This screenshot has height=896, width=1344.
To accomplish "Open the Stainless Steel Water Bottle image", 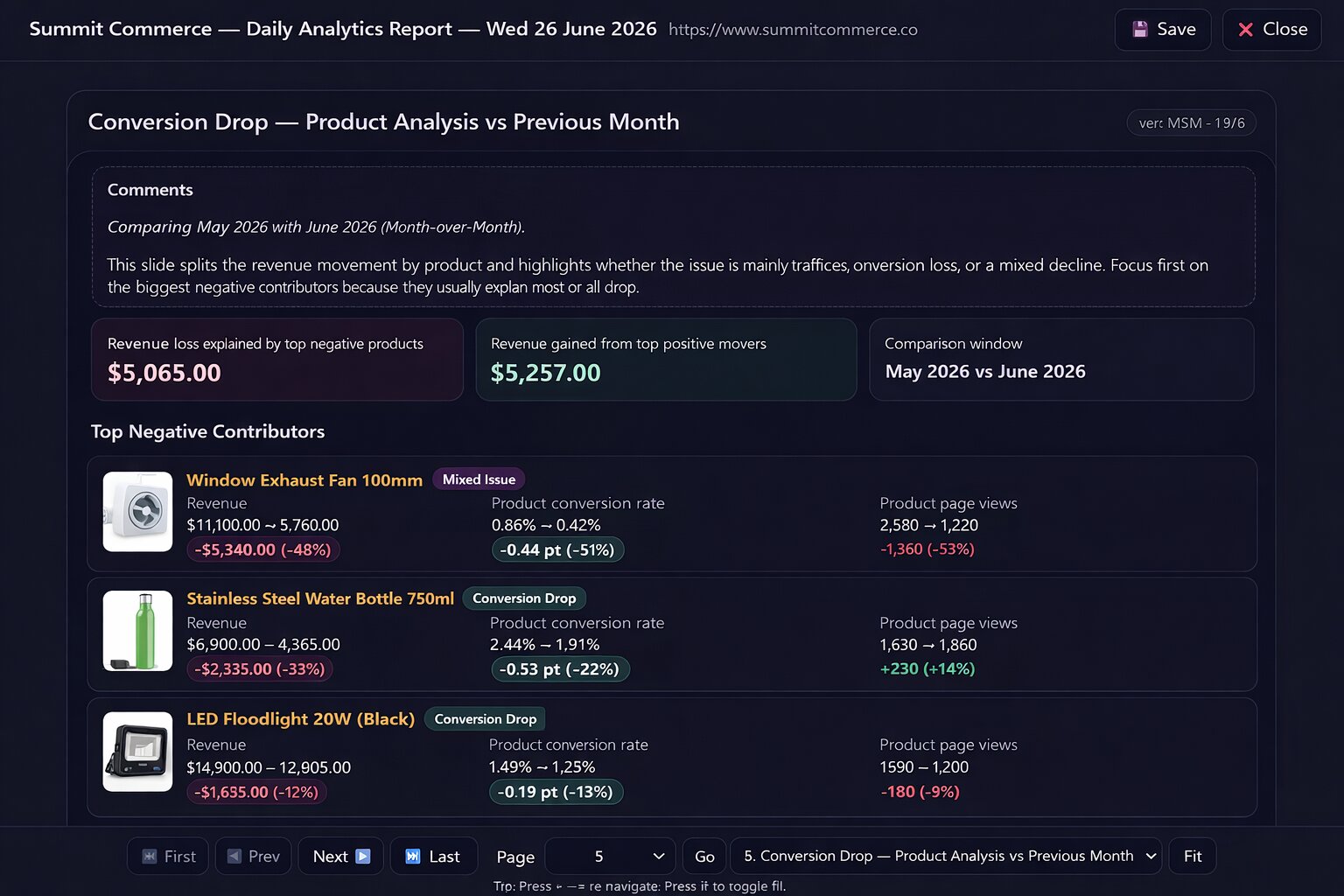I will [137, 631].
